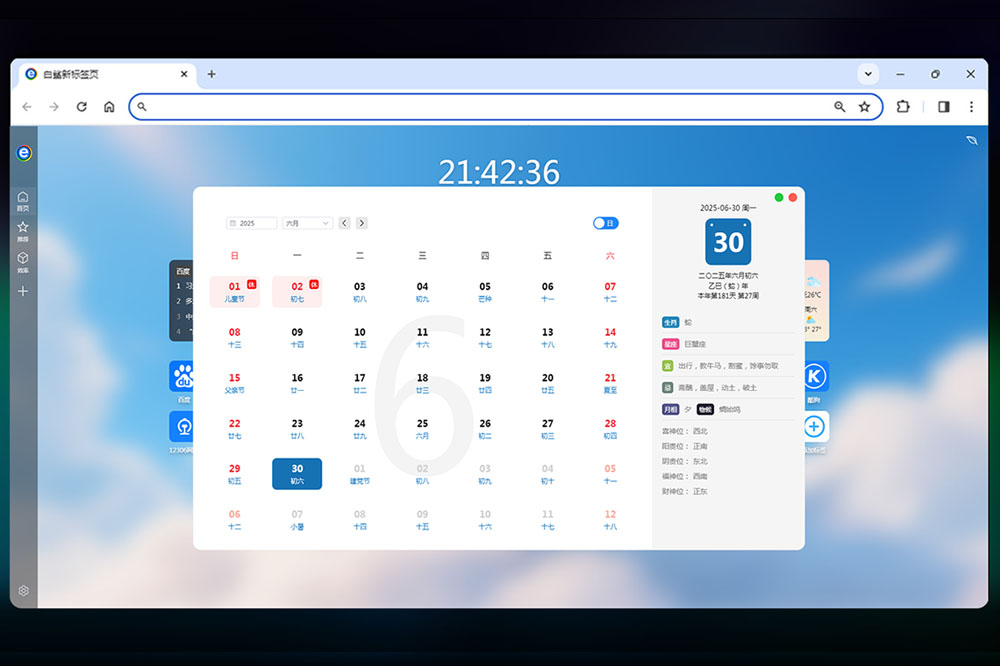Viewport: 1000px width, 666px height.
Task: Click the browser extensions puzzle icon
Action: click(903, 107)
